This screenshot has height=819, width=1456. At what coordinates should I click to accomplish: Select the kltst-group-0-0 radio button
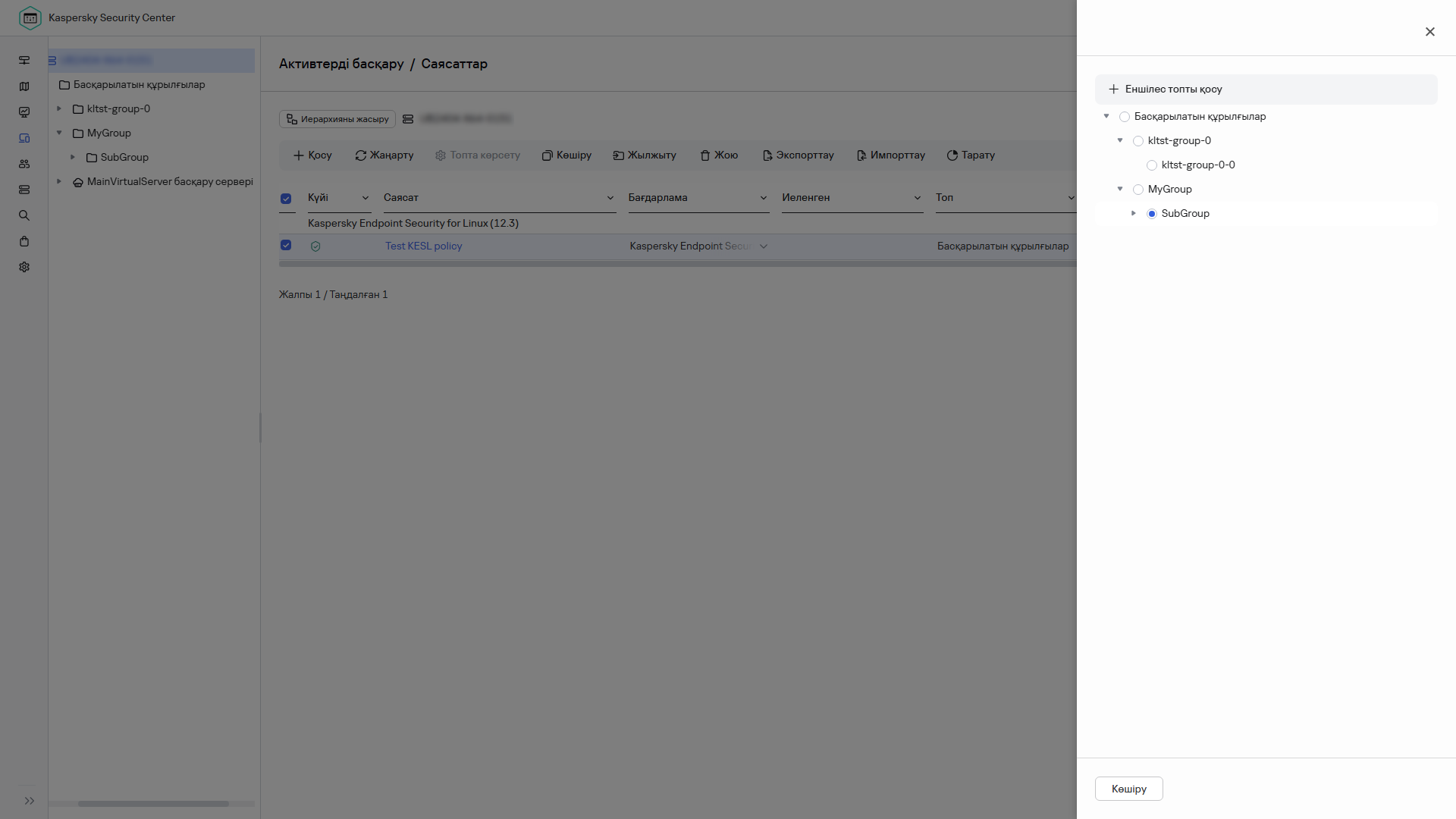pos(1151,165)
